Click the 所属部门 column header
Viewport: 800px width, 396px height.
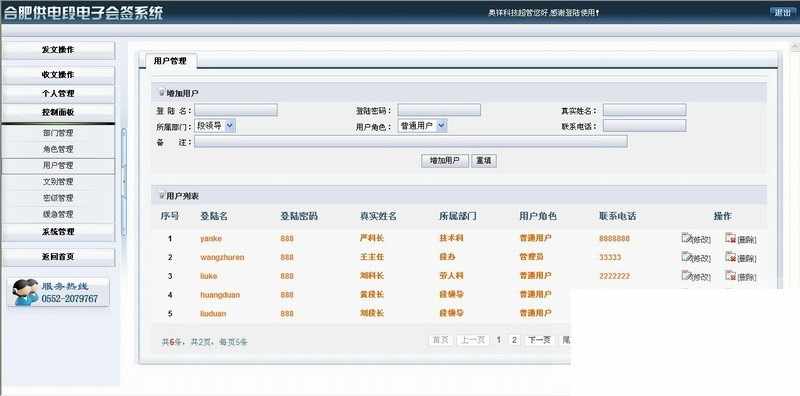pyautogui.click(x=458, y=216)
